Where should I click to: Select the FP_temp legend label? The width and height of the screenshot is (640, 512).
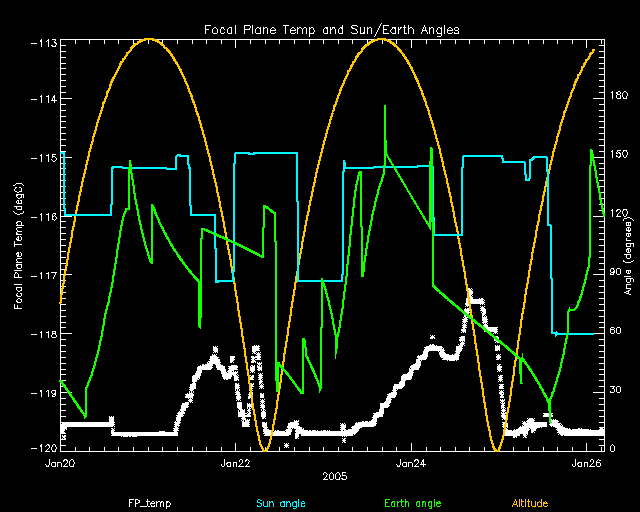pyautogui.click(x=145, y=503)
